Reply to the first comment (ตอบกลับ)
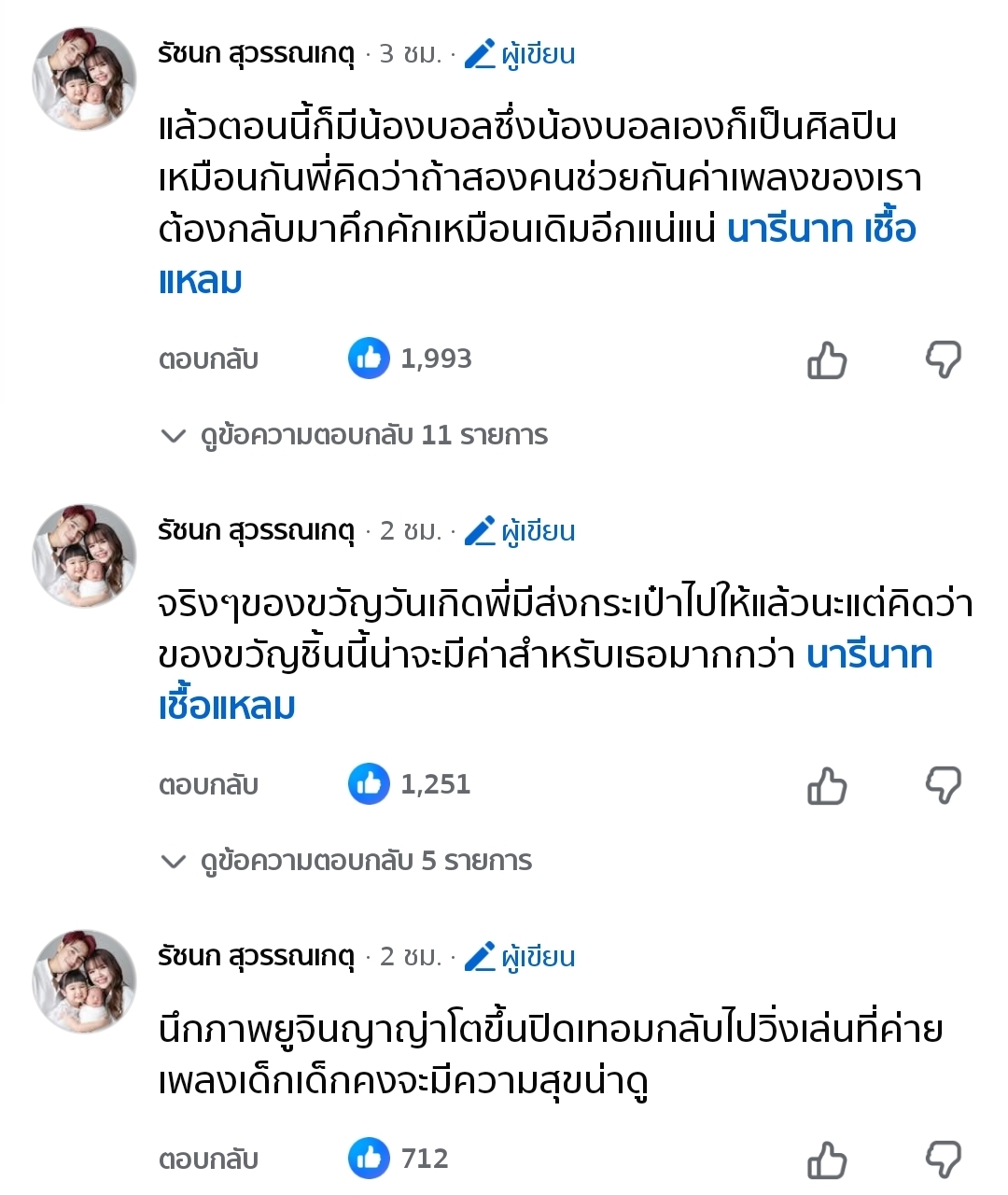 208,359
